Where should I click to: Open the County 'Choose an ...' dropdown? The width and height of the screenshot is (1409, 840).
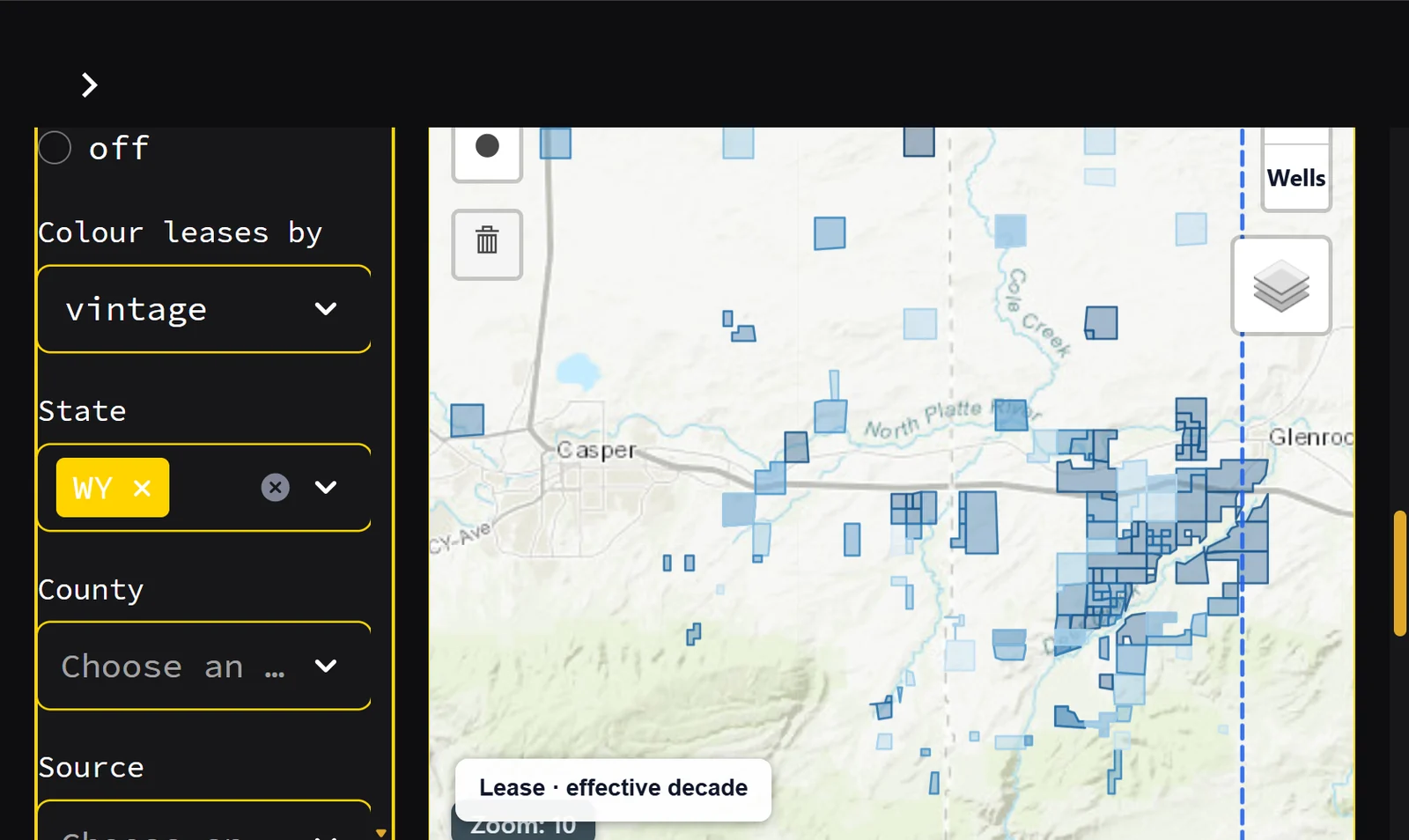203,666
